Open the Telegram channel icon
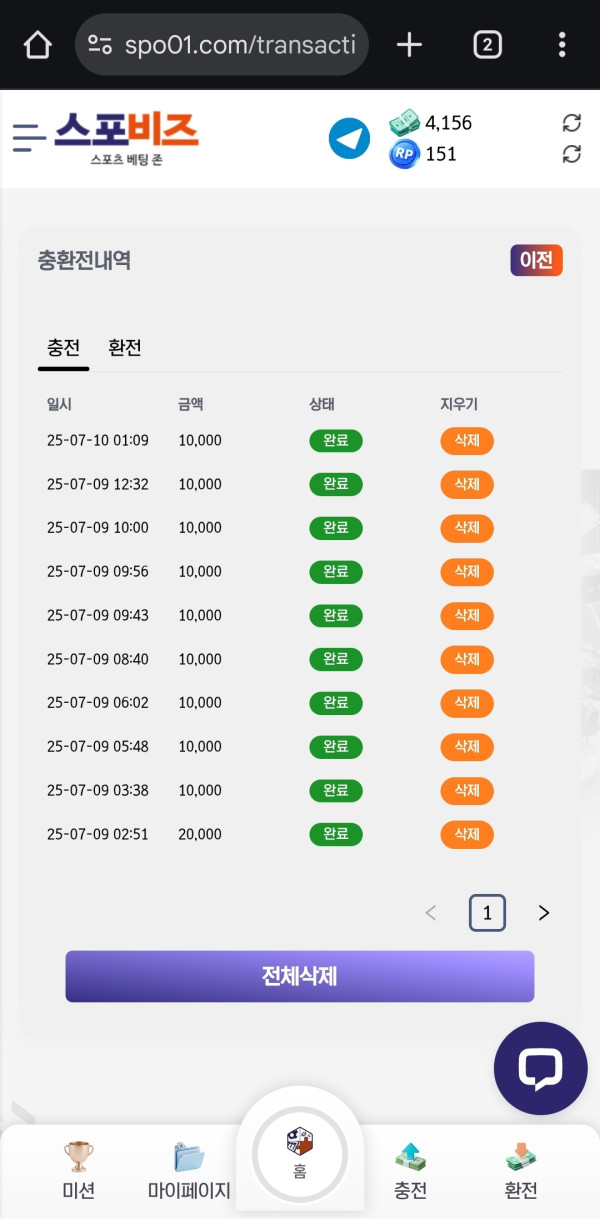 tap(349, 138)
